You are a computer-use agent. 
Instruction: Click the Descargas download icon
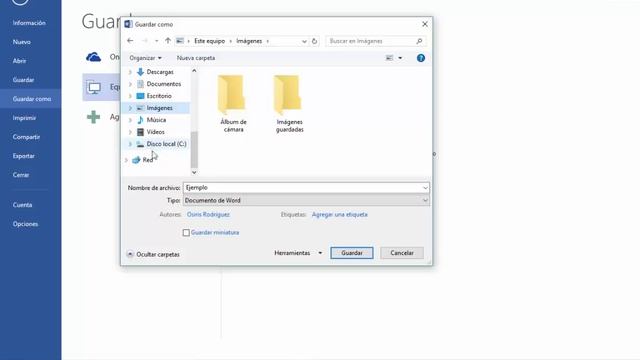pos(140,72)
